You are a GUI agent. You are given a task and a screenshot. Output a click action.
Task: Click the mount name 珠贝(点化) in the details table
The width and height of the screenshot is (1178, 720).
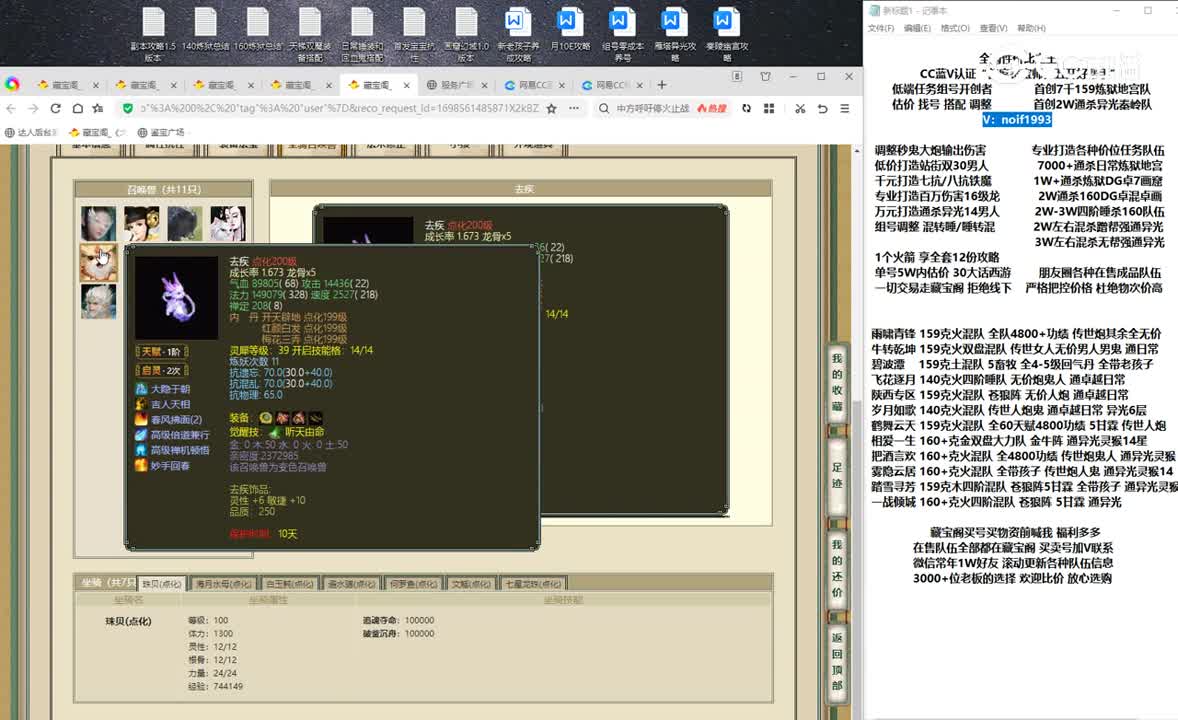(128, 622)
